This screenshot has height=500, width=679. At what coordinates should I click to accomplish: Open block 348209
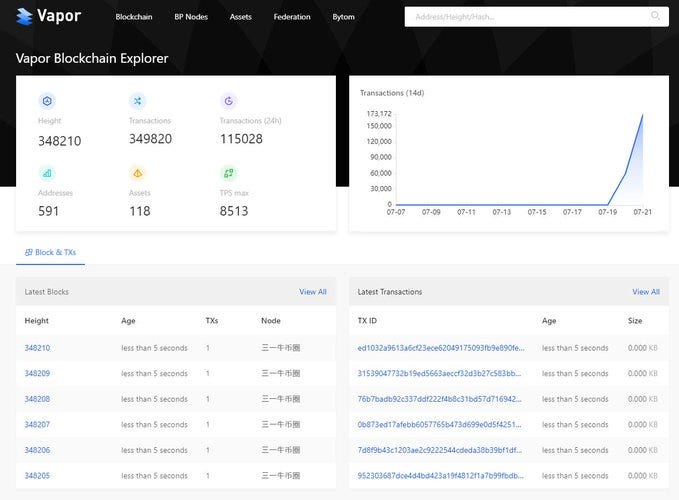tap(37, 373)
